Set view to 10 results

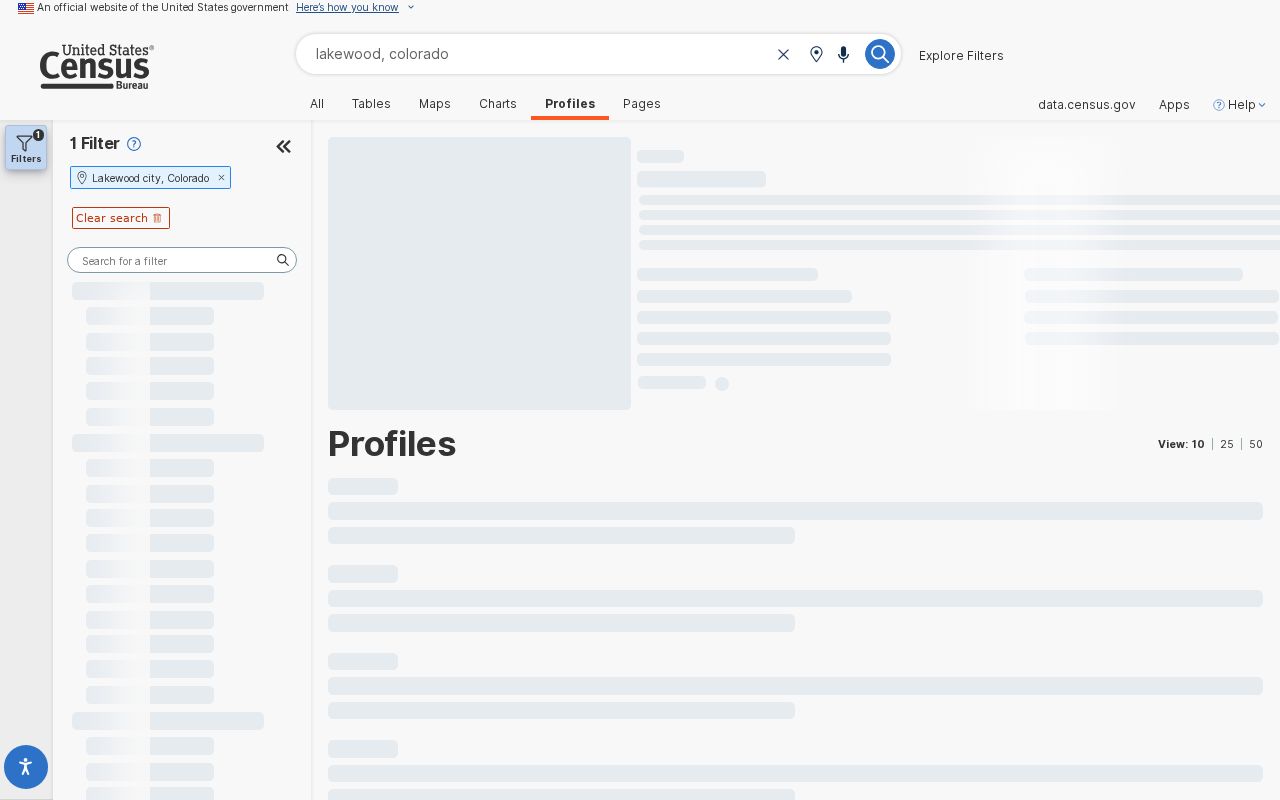(1198, 444)
